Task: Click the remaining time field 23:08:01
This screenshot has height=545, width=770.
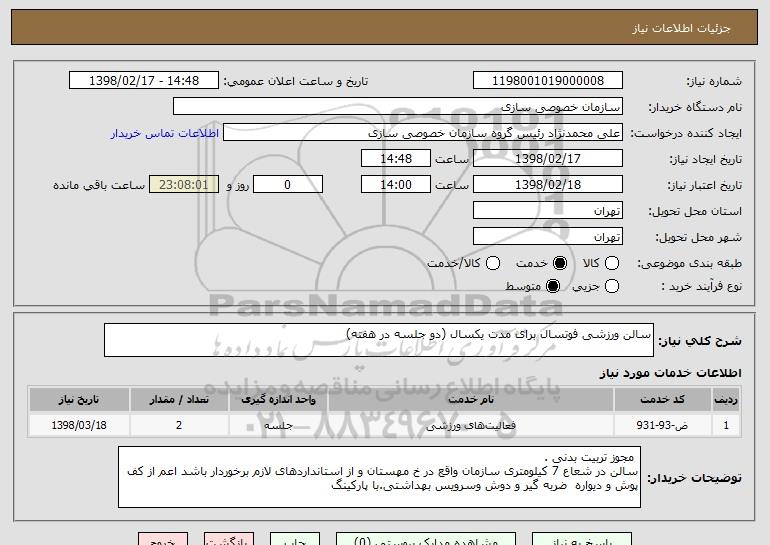Action: pos(184,185)
